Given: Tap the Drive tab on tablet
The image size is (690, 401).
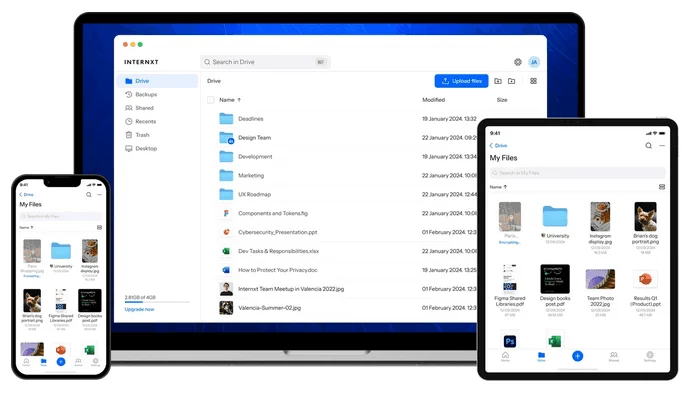Looking at the screenshot, I should point(541,357).
